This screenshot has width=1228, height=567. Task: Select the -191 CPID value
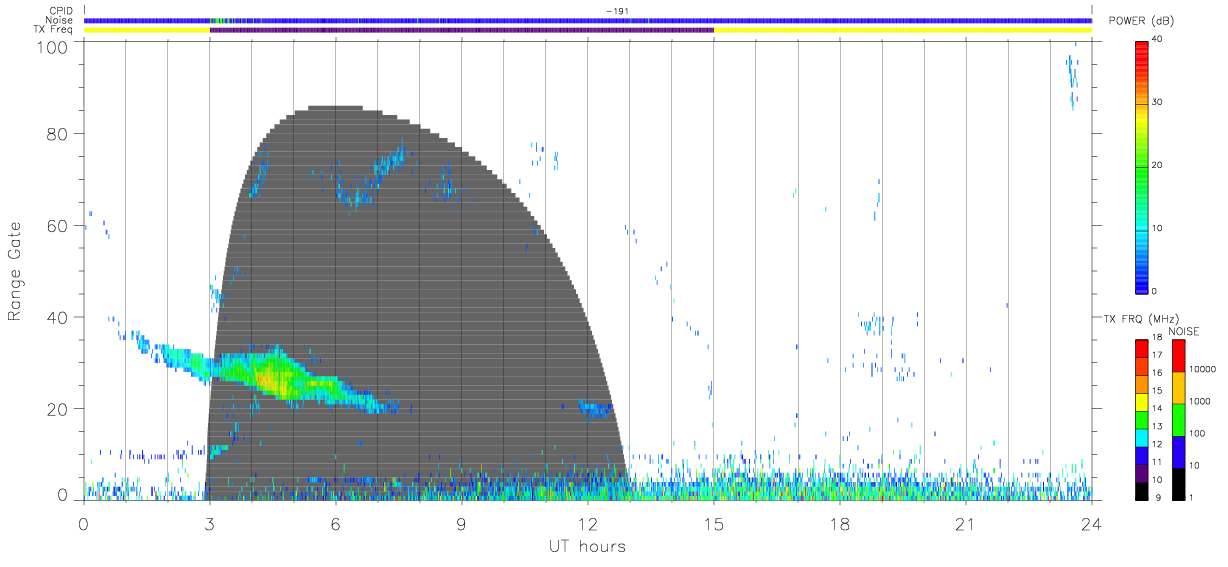pyautogui.click(x=616, y=10)
